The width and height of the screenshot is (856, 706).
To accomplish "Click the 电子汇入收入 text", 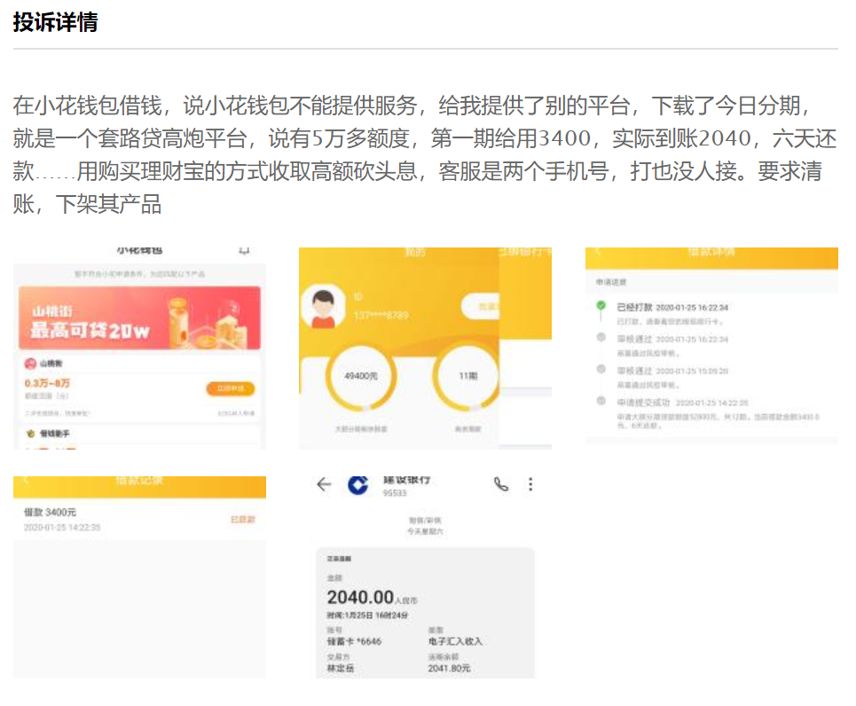I will tap(455, 641).
